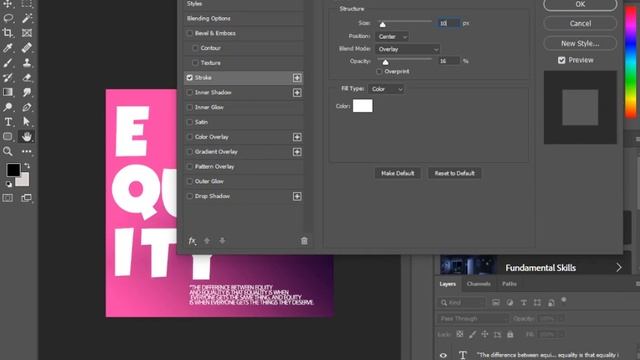Select the History Brush tool
Screen dimensions: 640x360
8,77
